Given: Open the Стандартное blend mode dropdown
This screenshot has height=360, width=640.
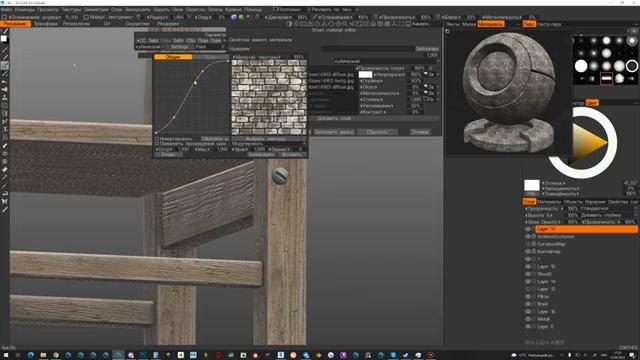Looking at the screenshot, I should click(608, 209).
